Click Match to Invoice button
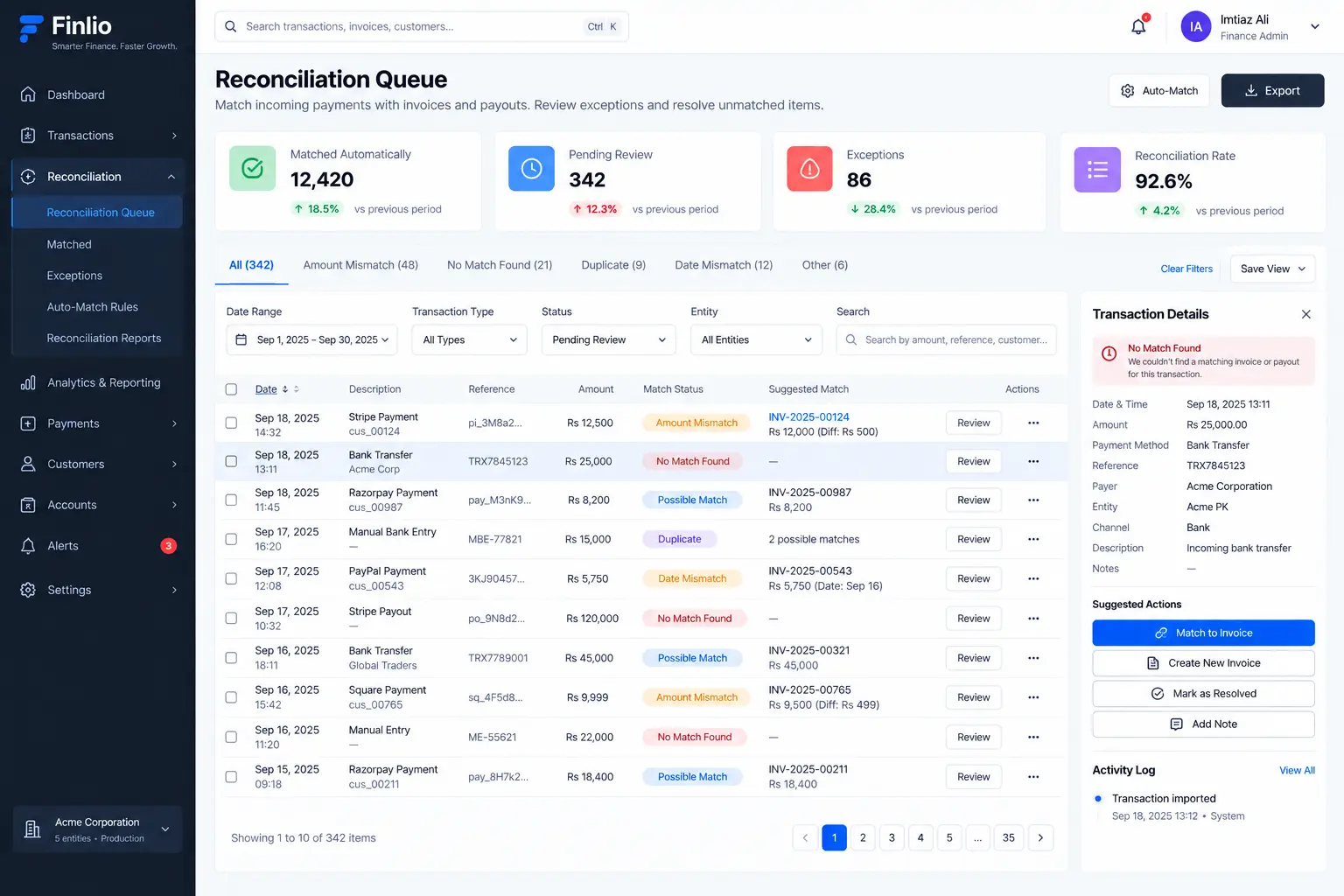This screenshot has height=896, width=1344. click(x=1203, y=633)
